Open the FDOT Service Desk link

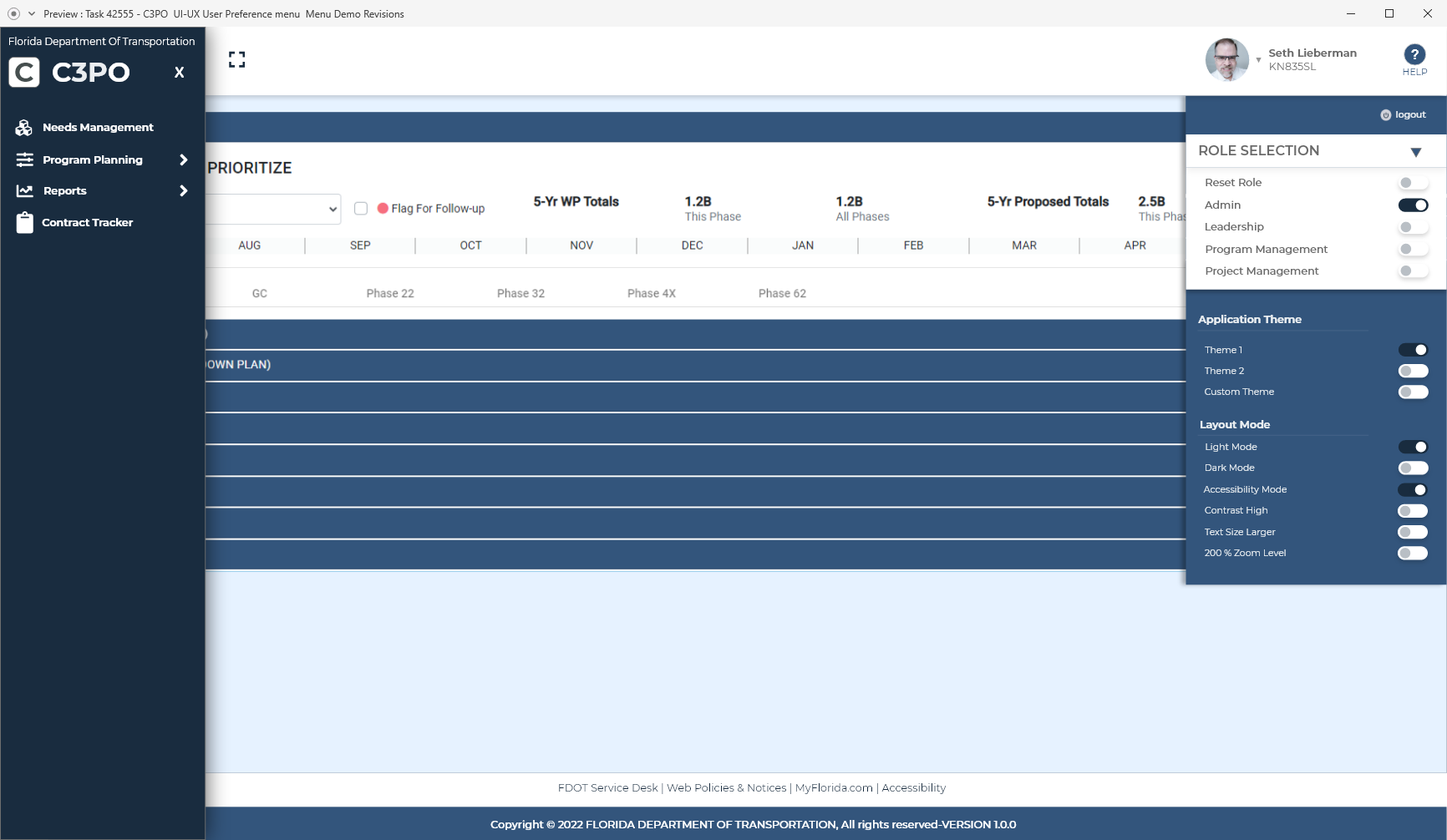[607, 787]
